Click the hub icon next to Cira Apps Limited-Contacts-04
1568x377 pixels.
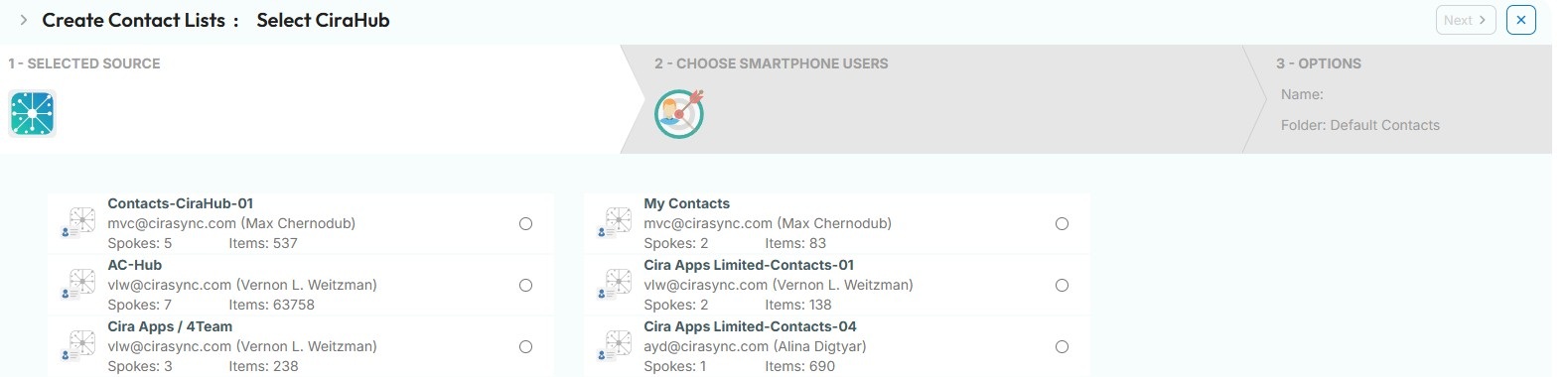pyautogui.click(x=615, y=345)
